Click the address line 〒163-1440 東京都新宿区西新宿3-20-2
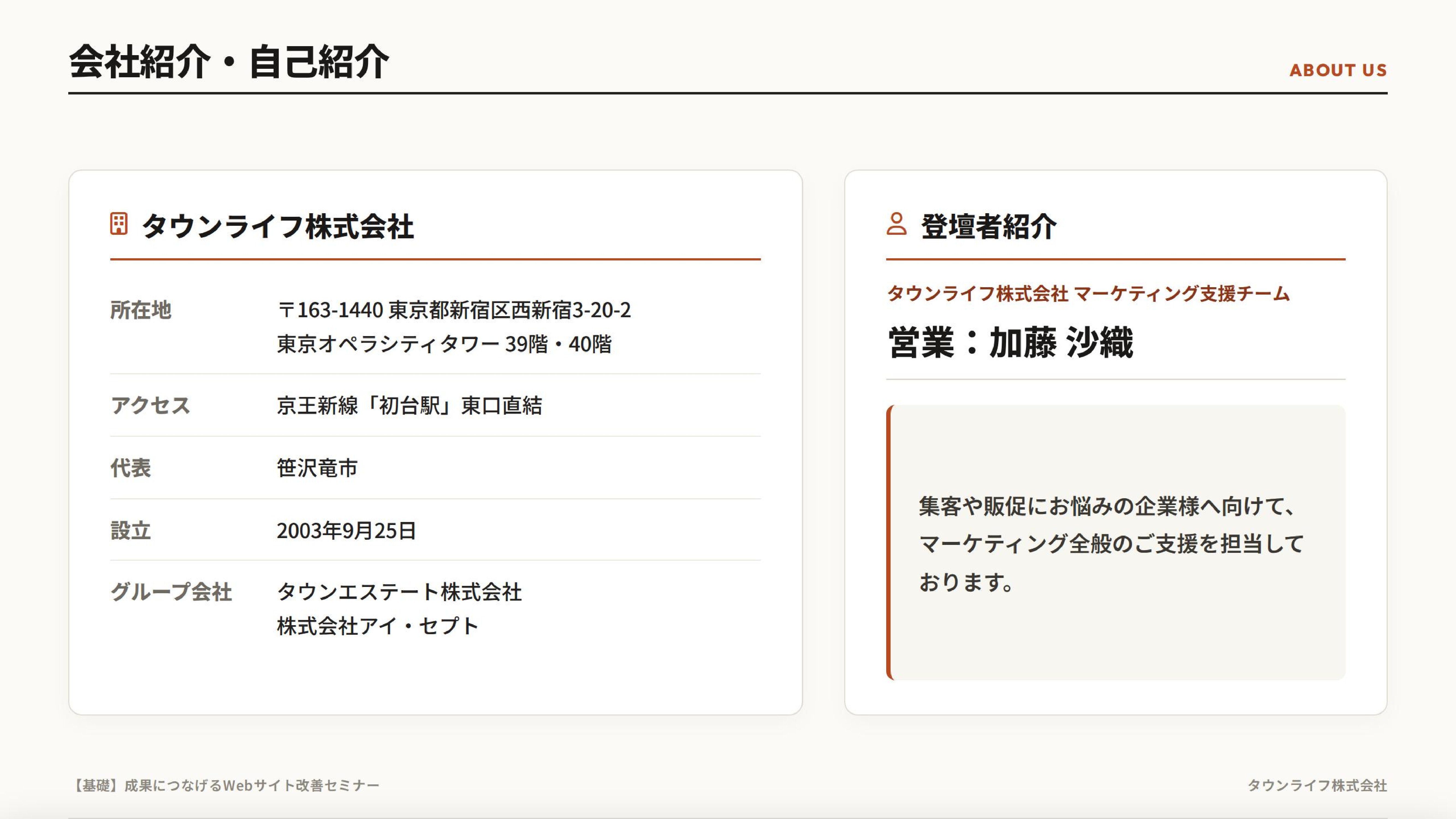The height and width of the screenshot is (819, 1456). click(454, 310)
